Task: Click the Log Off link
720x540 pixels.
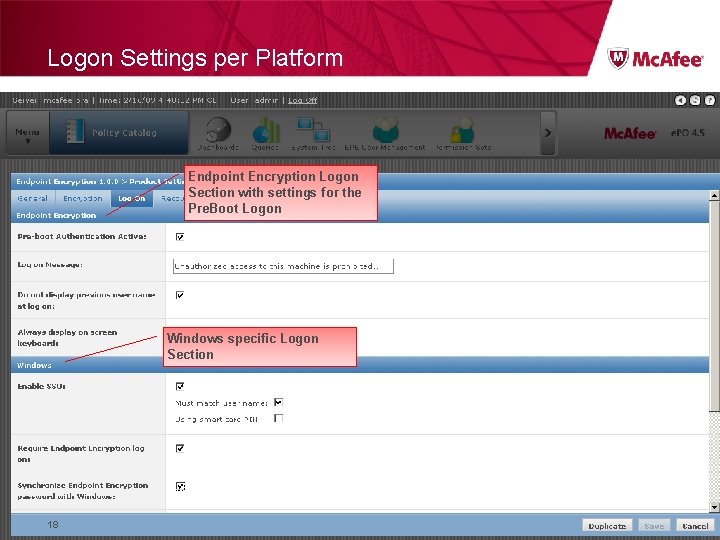Action: (303, 100)
